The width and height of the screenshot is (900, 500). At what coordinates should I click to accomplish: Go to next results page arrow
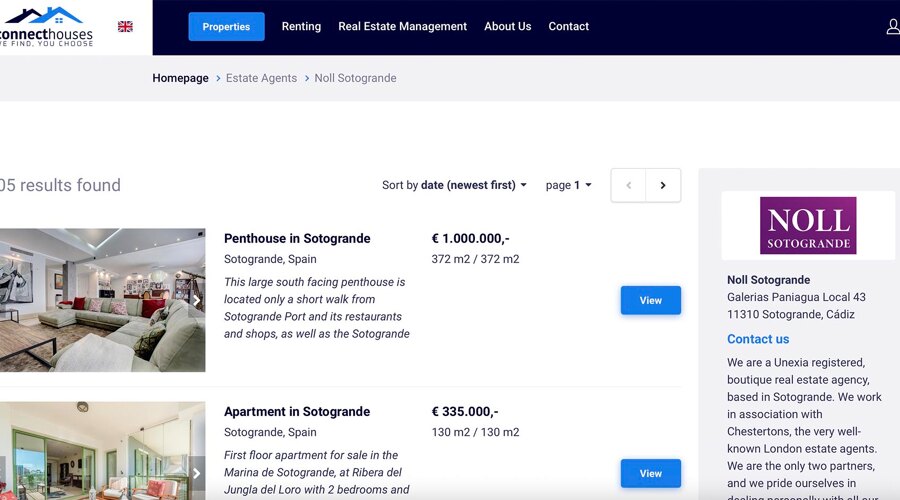pos(663,185)
